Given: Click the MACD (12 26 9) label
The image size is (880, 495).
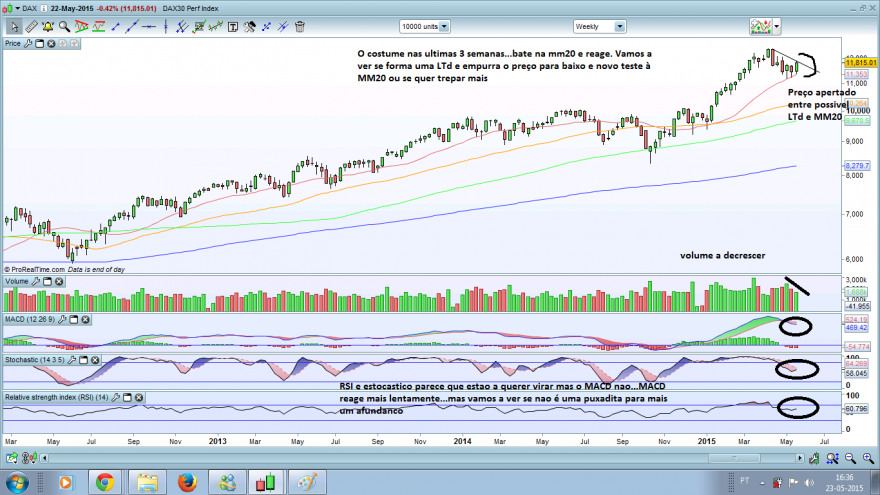Looking at the screenshot, I should pos(30,319).
